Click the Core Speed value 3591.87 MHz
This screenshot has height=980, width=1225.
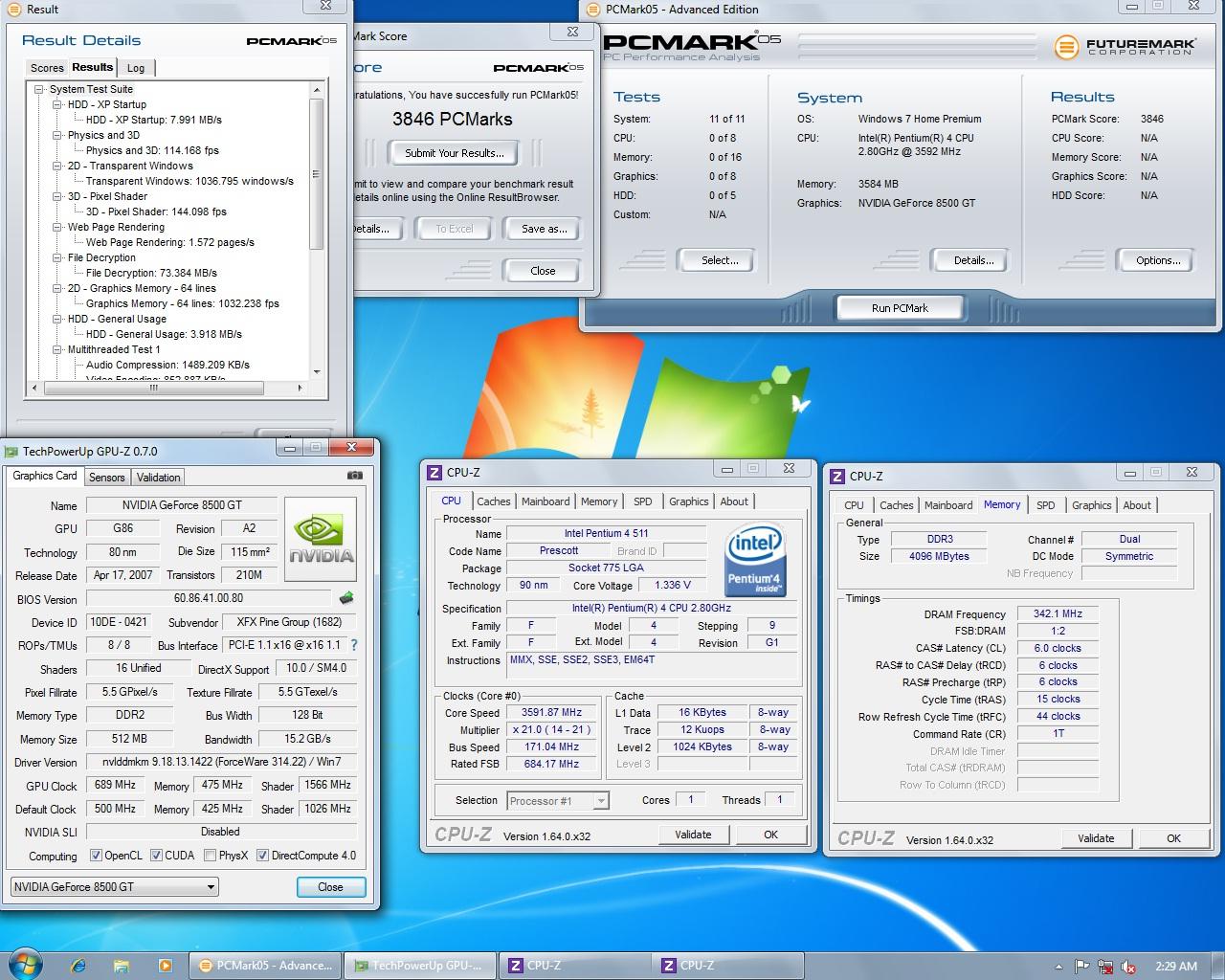pyautogui.click(x=552, y=713)
